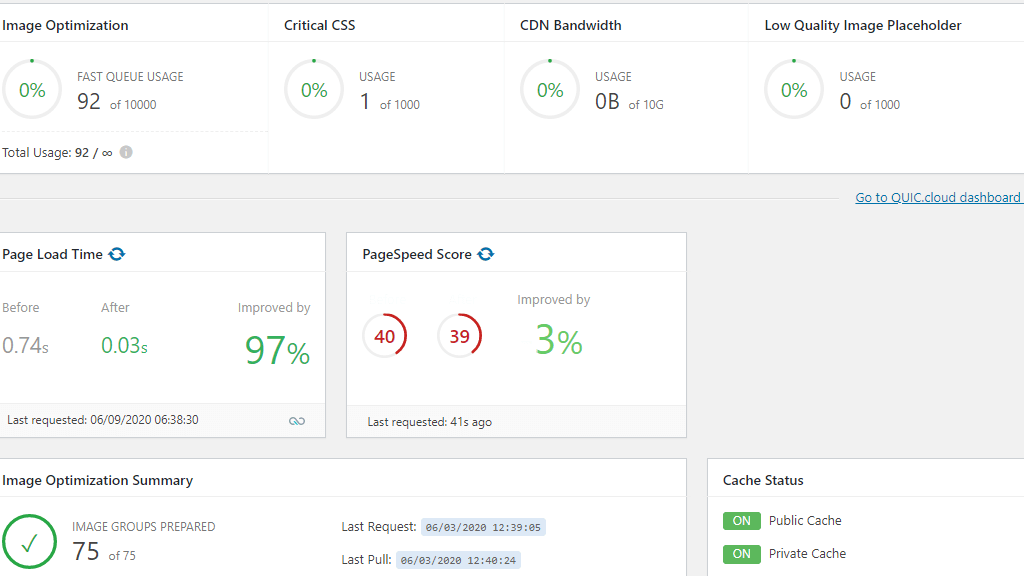The height and width of the screenshot is (576, 1024).
Task: Click the Critical CSS 0% usage gauge
Action: pyautogui.click(x=314, y=89)
